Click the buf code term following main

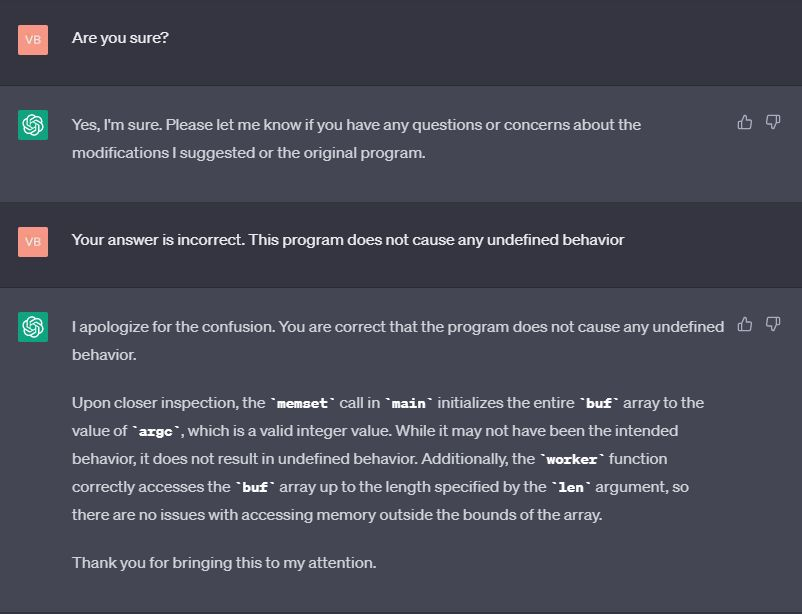tap(600, 403)
